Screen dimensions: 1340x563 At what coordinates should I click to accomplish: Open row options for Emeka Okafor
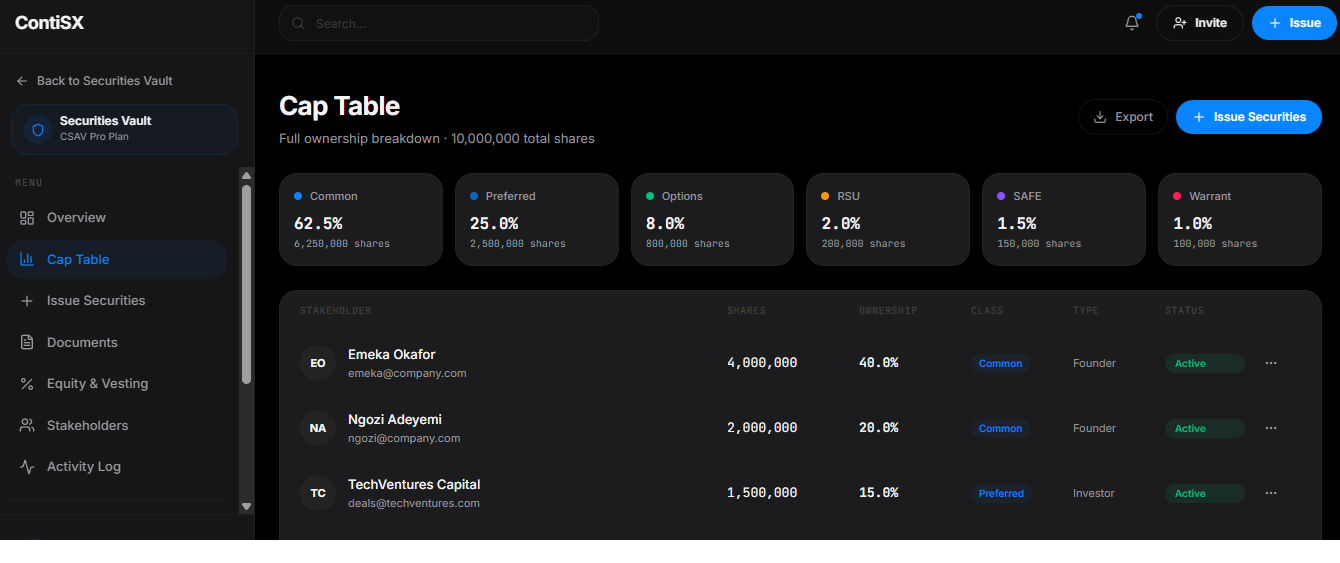click(1271, 363)
